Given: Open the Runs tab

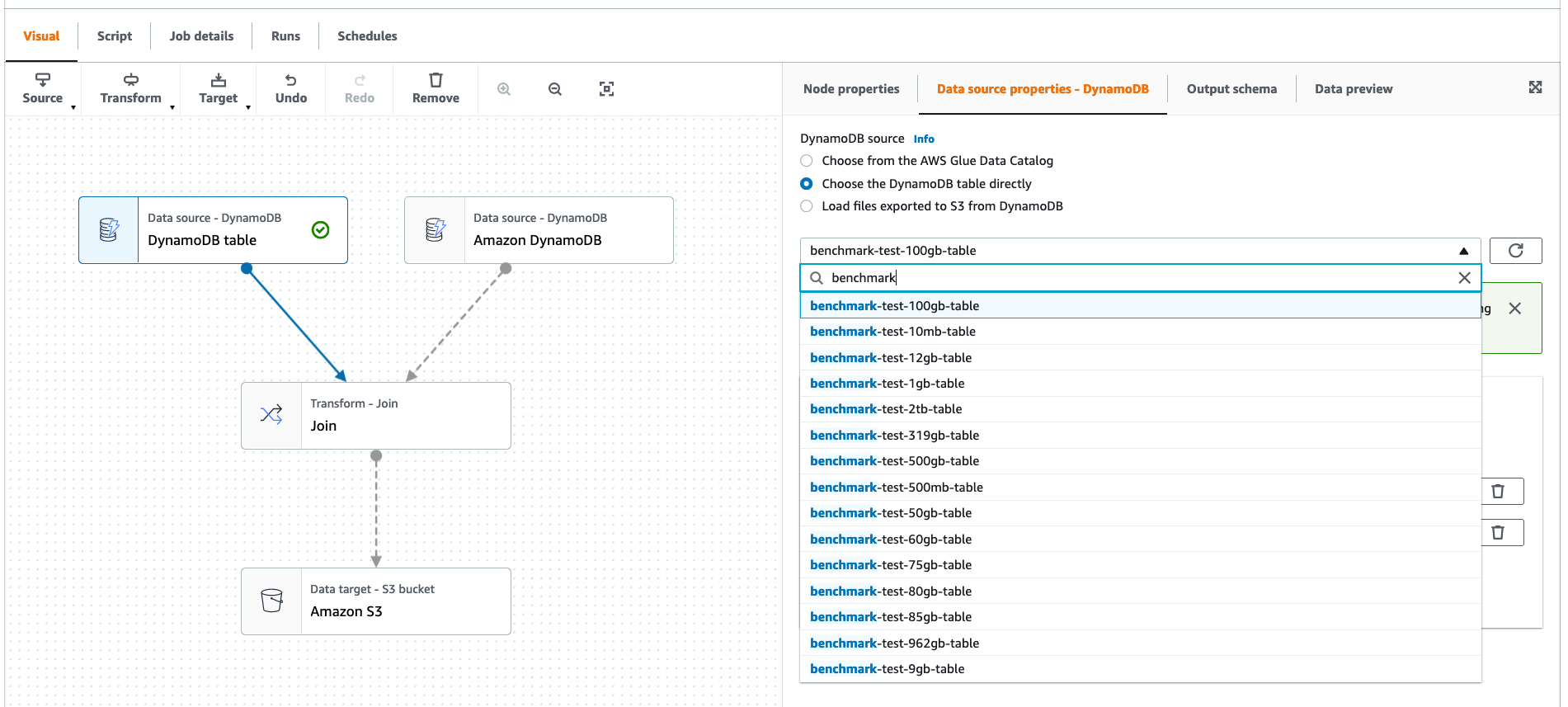Looking at the screenshot, I should coord(285,36).
